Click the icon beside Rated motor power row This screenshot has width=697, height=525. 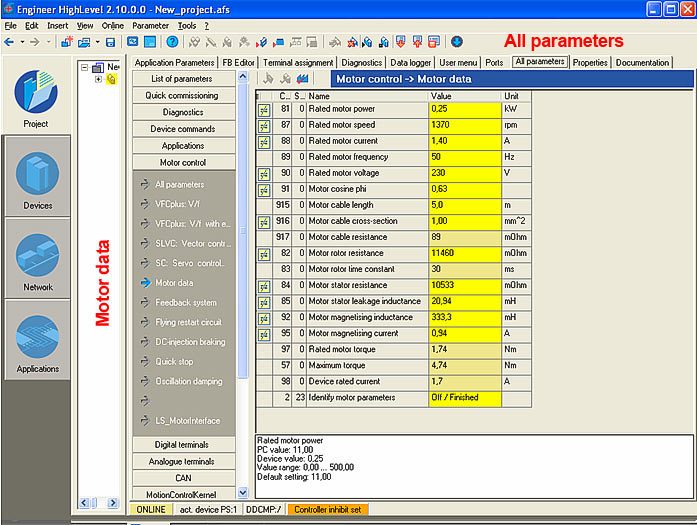(264, 109)
